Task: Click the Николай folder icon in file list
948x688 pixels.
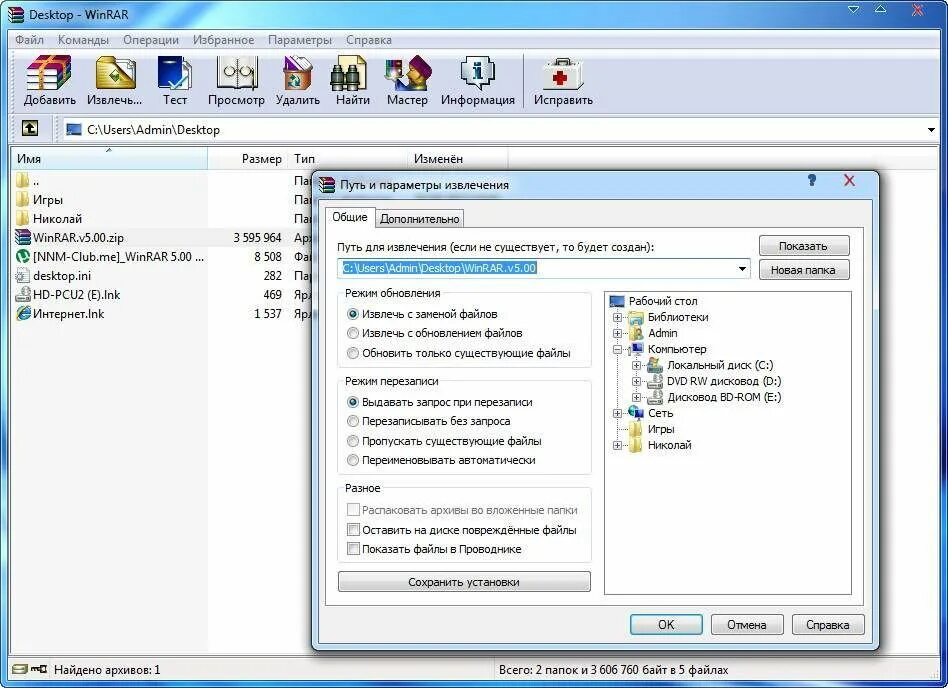Action: [x=23, y=218]
